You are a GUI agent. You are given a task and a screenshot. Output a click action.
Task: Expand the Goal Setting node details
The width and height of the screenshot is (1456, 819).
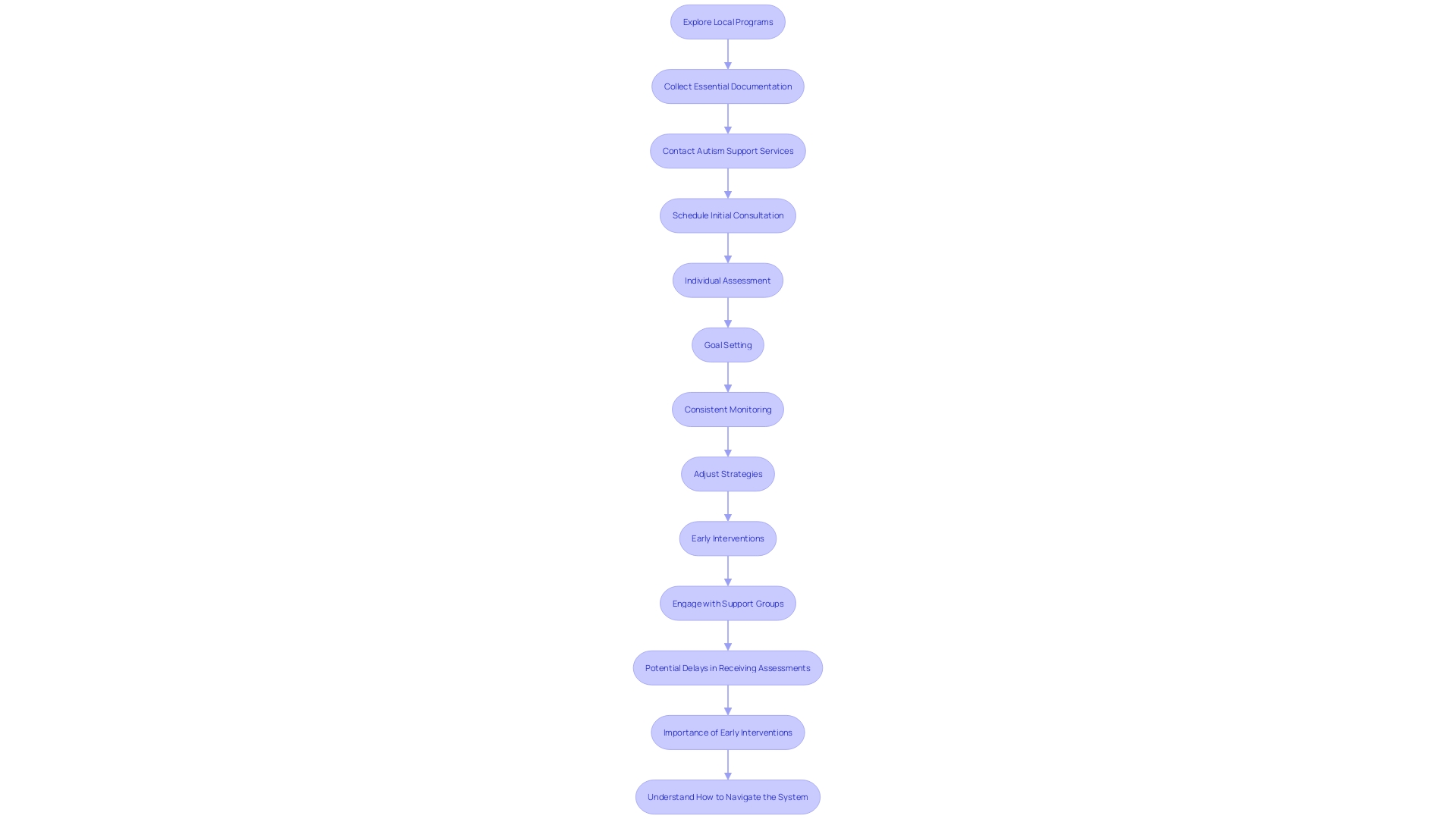[x=727, y=344]
